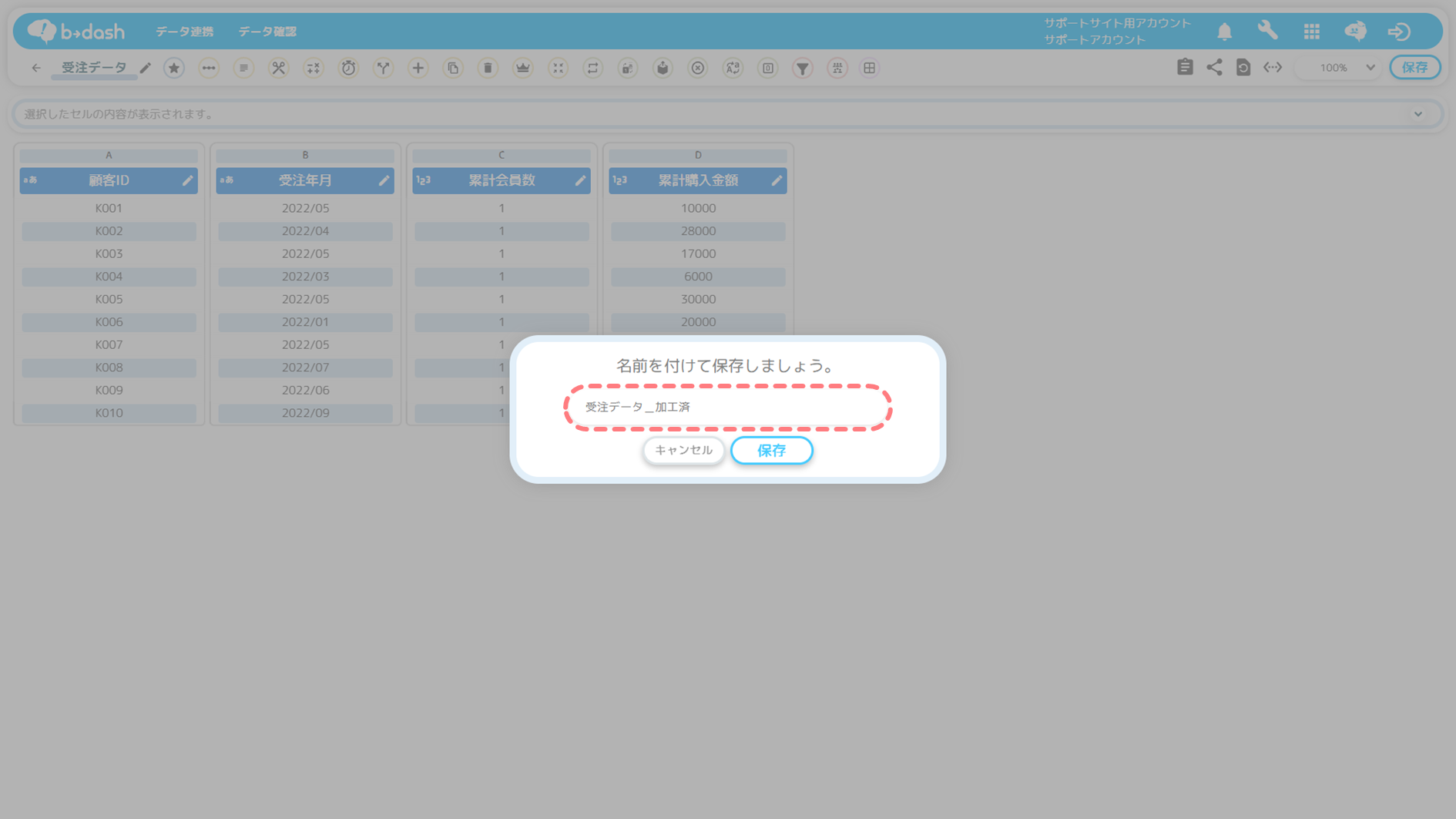Expand the selected cell content bar chevron
This screenshot has height=819, width=1456.
click(1418, 114)
